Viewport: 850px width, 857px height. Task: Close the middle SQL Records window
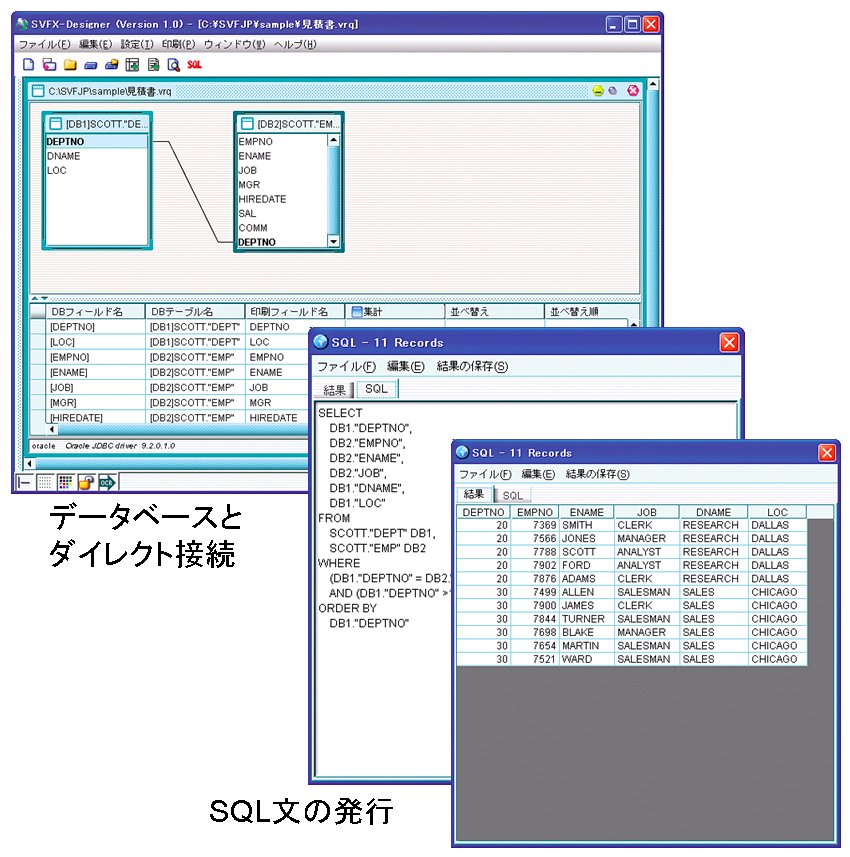729,343
